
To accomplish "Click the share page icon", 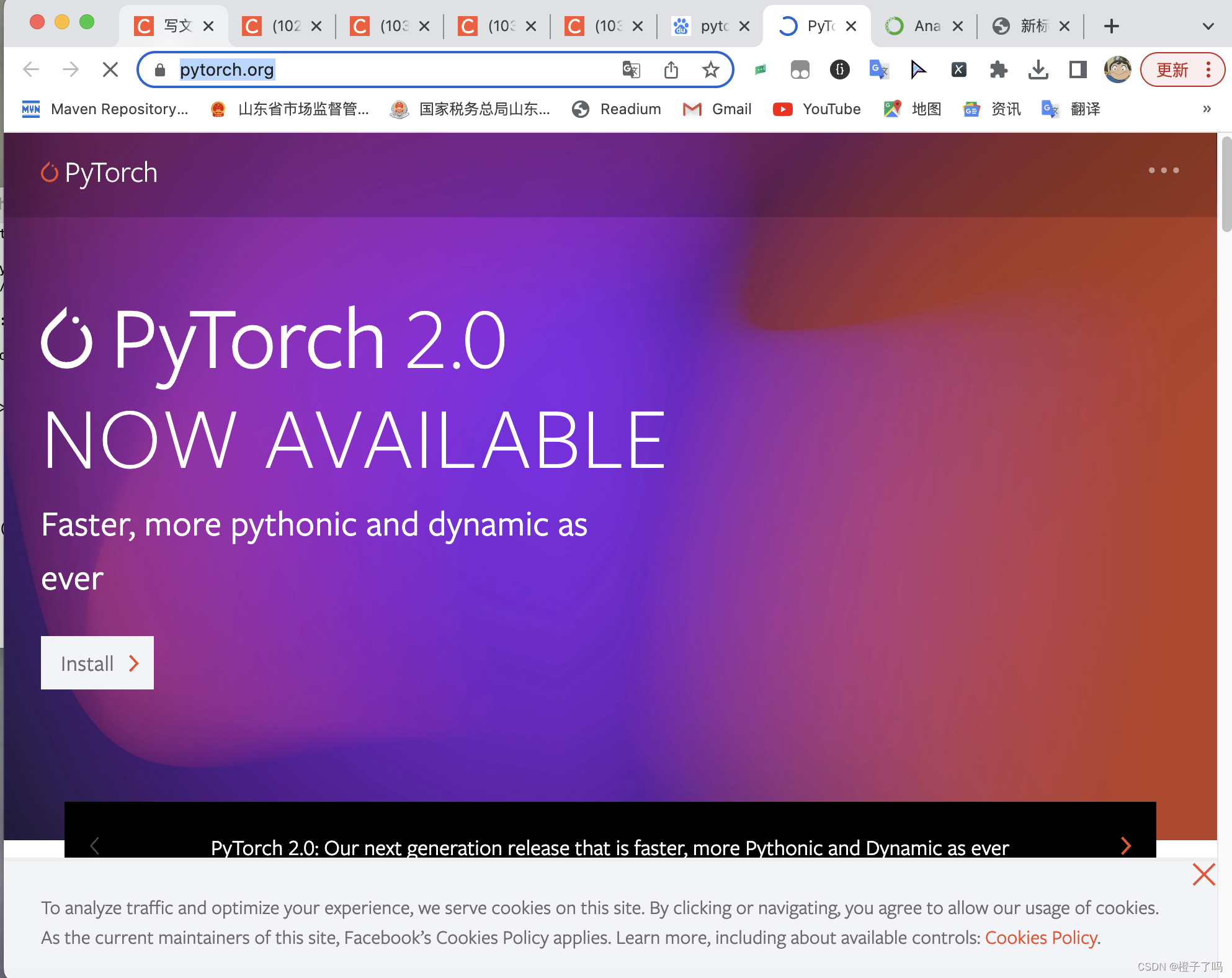I will point(671,70).
